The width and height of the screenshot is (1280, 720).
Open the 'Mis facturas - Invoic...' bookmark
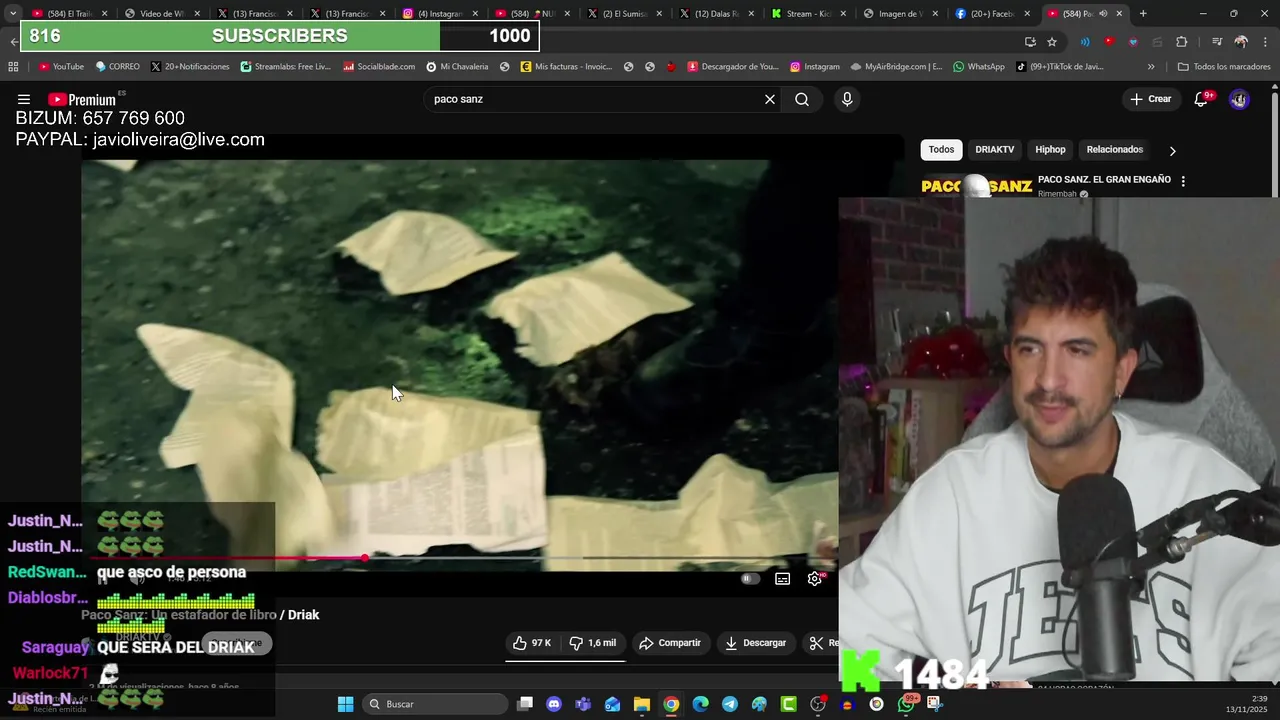click(566, 67)
